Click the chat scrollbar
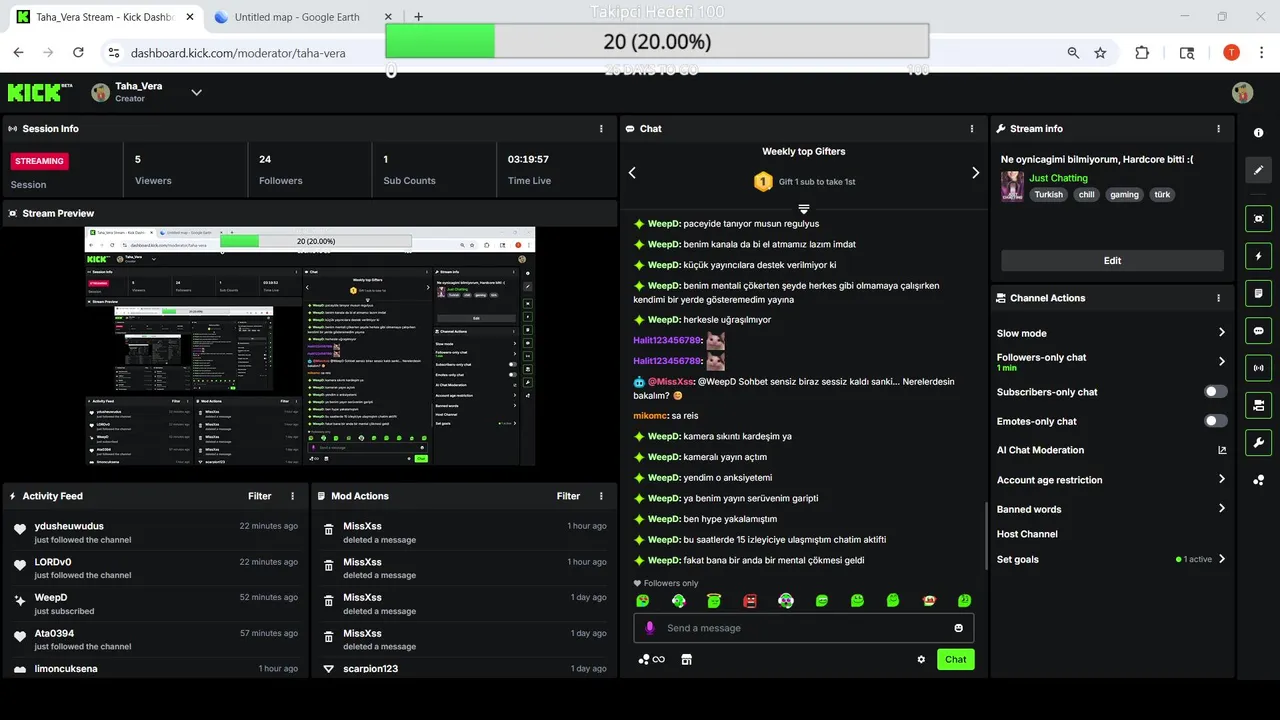 pyautogui.click(x=986, y=535)
